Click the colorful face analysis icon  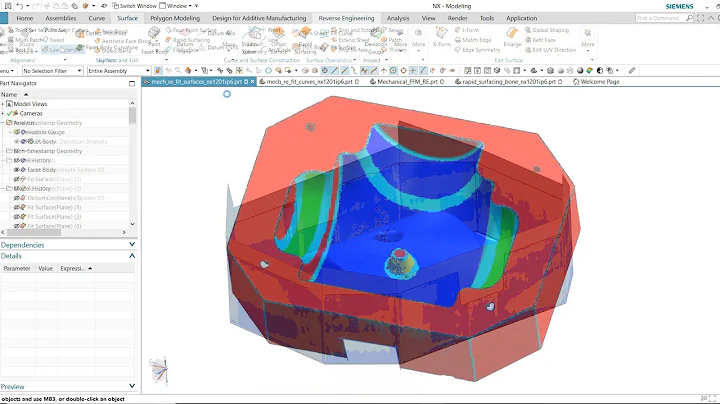[x=590, y=71]
